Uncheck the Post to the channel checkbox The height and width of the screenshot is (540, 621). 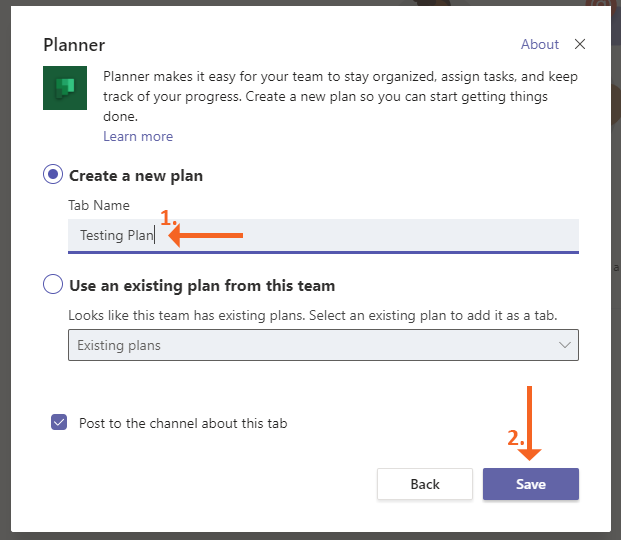59,423
